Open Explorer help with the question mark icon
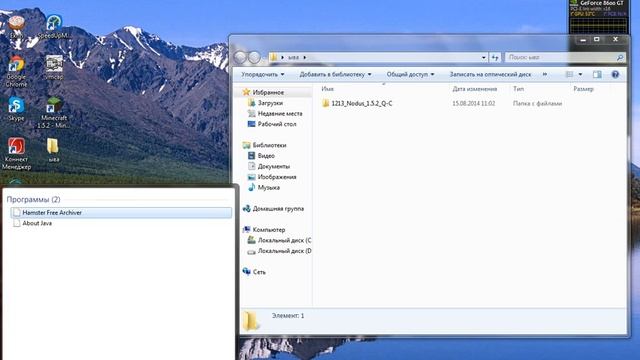Image resolution: width=640 pixels, height=360 pixels. (615, 74)
